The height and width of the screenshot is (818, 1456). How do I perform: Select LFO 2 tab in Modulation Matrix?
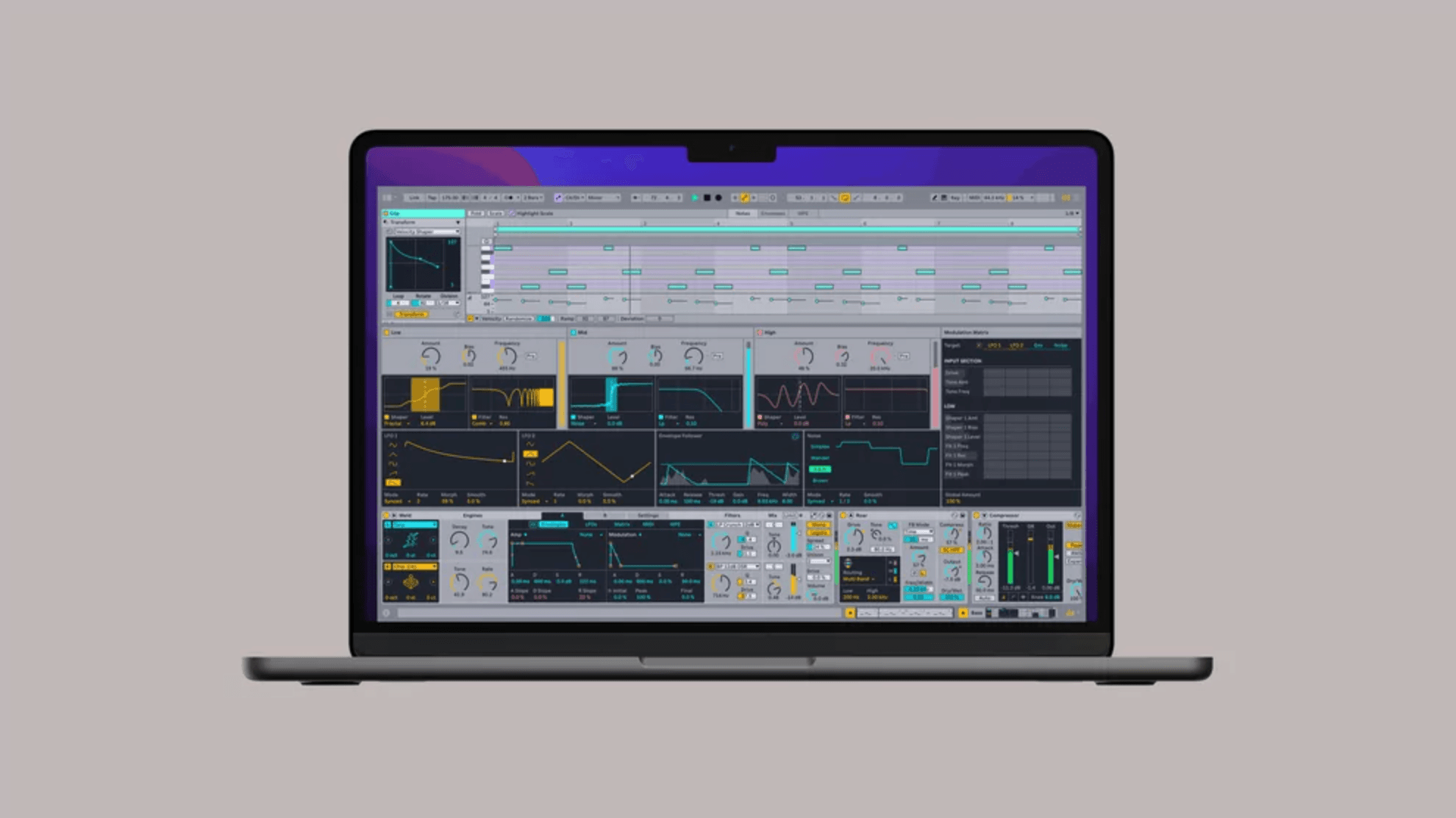click(1016, 345)
